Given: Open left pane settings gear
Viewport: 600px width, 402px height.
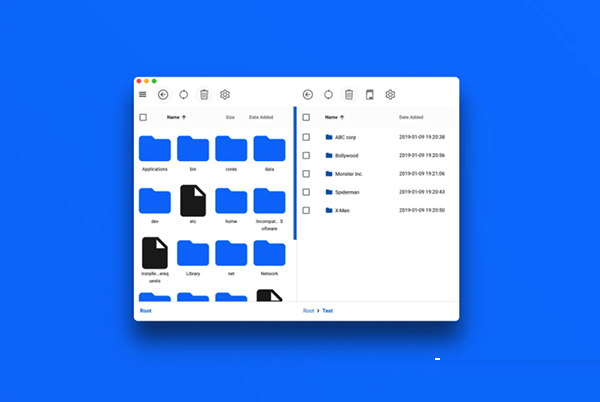Looking at the screenshot, I should click(x=225, y=94).
